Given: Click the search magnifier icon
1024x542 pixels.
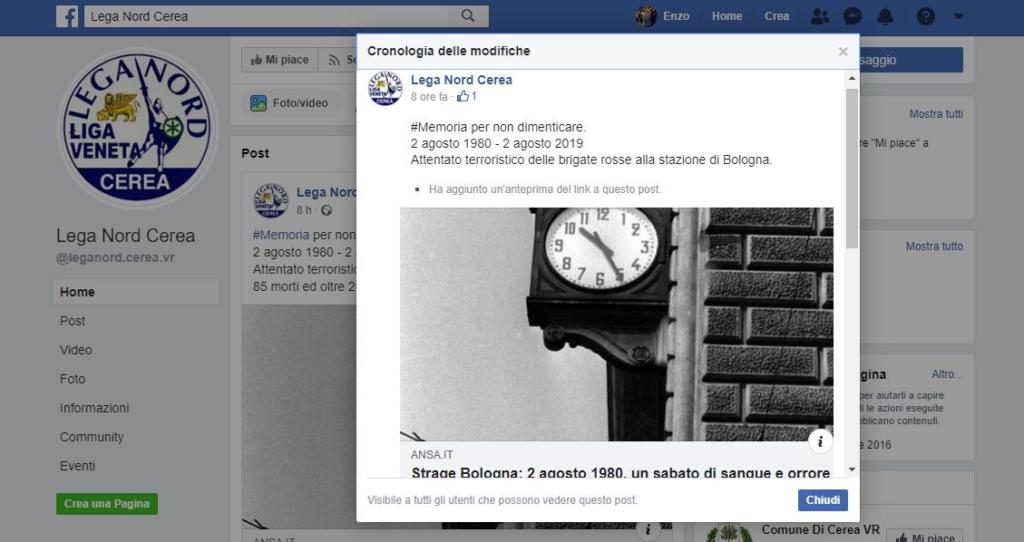Looking at the screenshot, I should (467, 16).
